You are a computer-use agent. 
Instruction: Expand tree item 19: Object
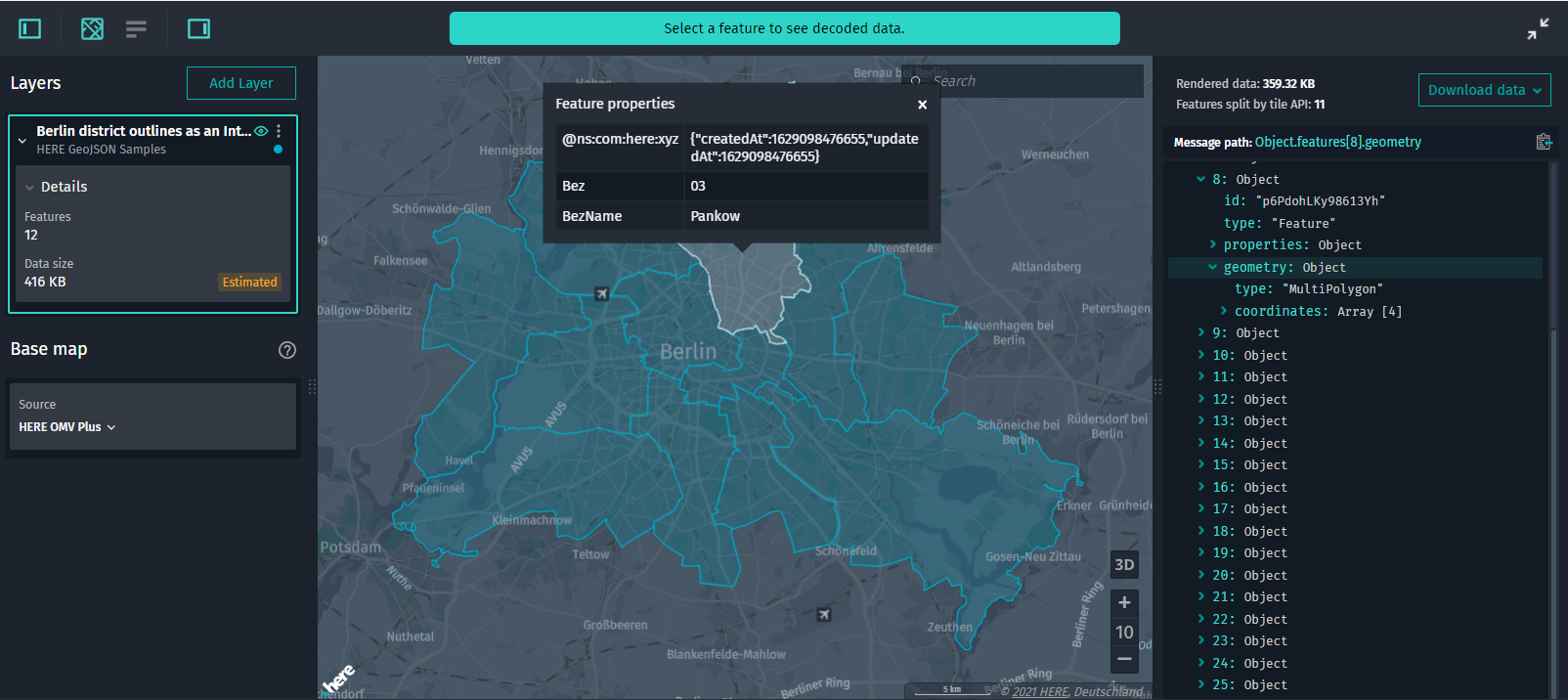pyautogui.click(x=1201, y=552)
